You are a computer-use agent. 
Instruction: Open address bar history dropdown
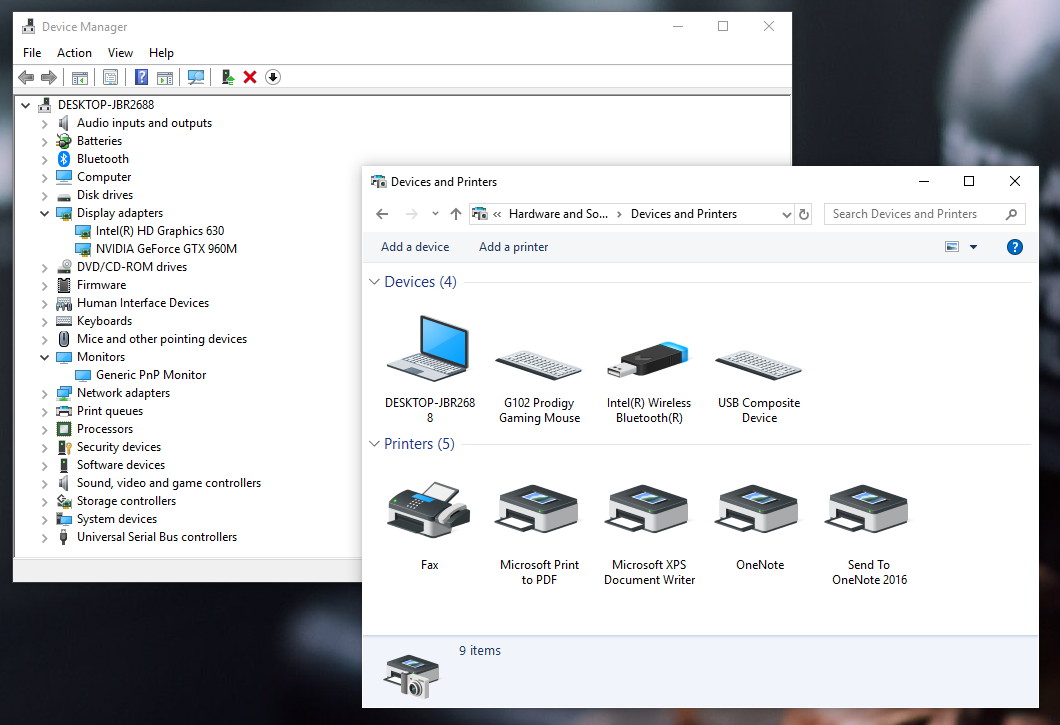(x=787, y=214)
